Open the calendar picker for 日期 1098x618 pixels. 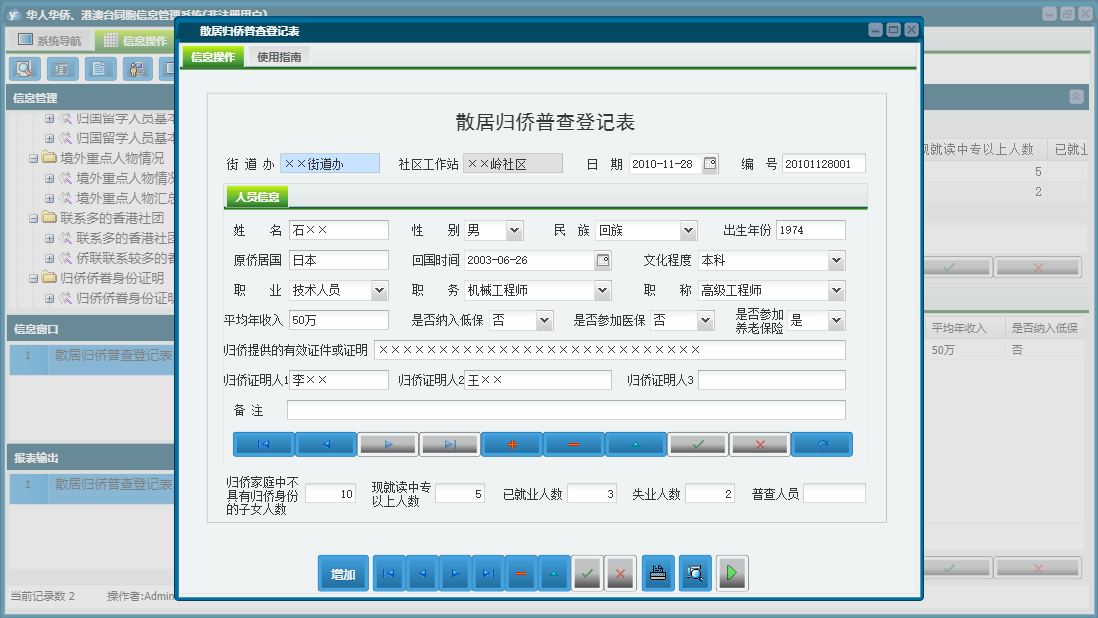[710, 164]
